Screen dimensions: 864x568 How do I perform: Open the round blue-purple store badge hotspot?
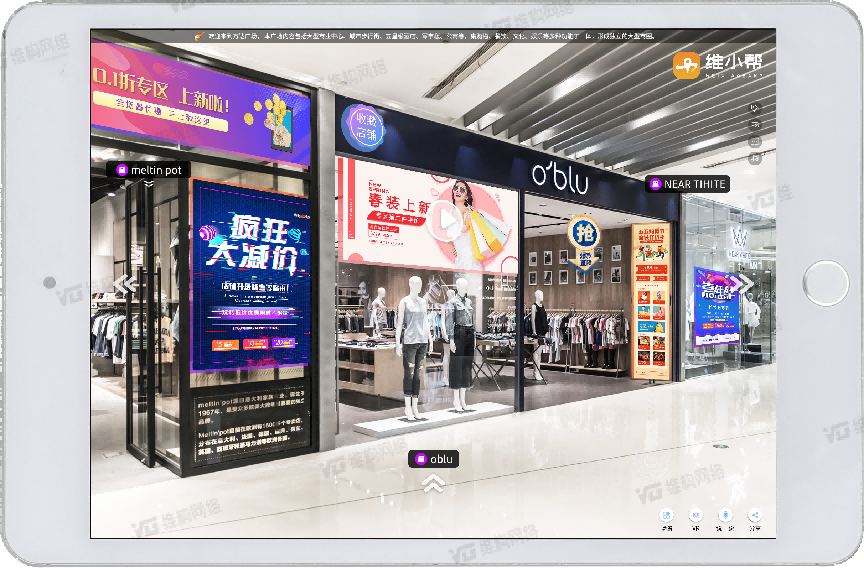(363, 127)
